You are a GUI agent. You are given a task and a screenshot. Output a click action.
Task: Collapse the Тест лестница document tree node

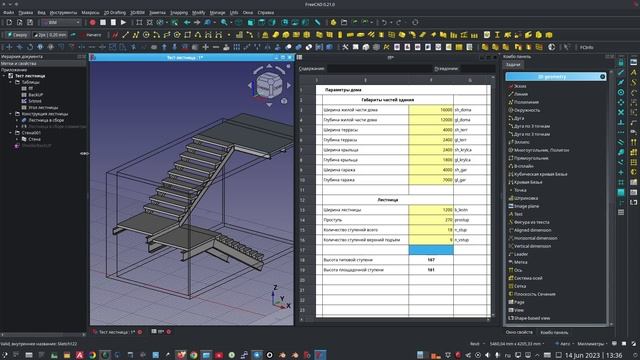(x=4, y=76)
